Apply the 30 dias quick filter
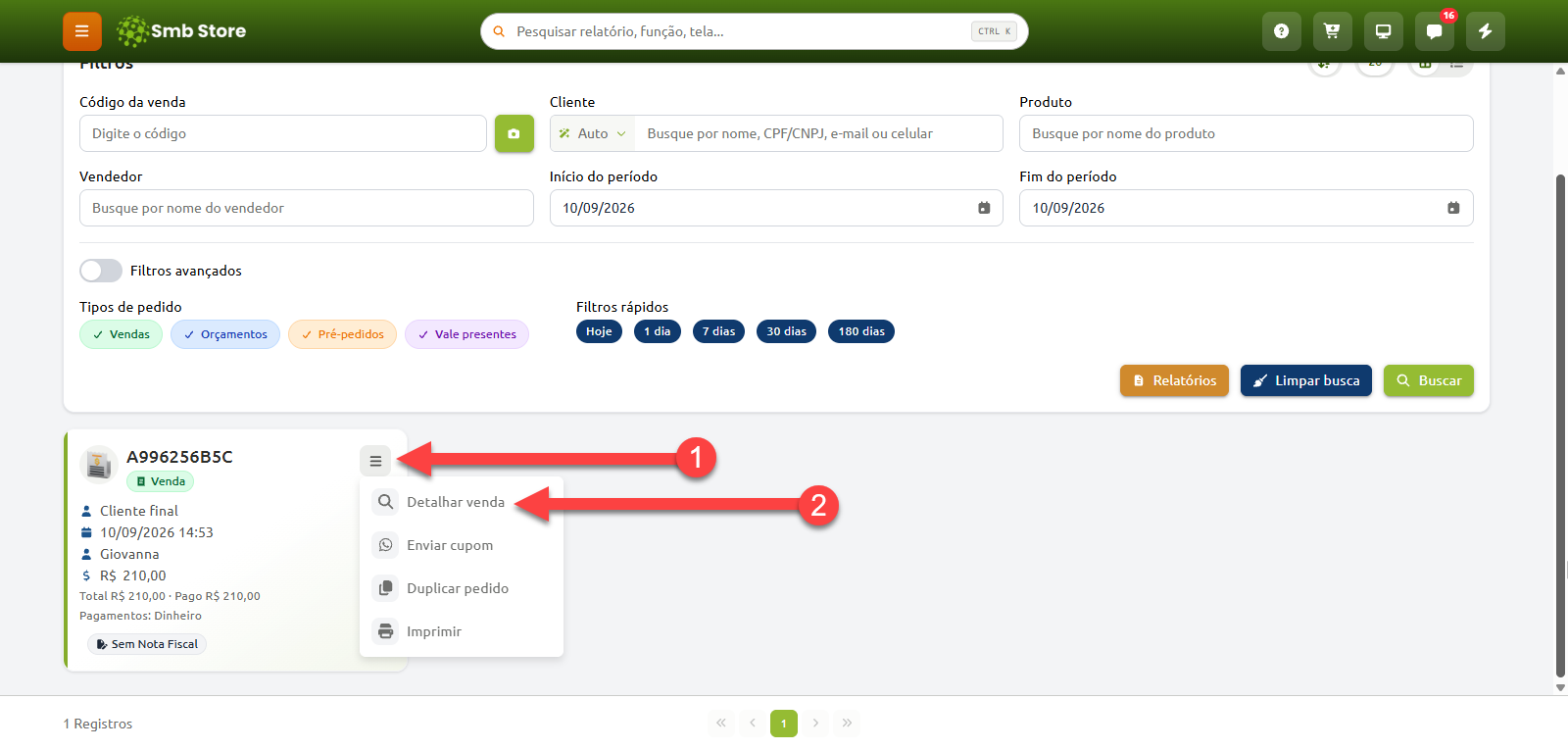Image resolution: width=1568 pixels, height=750 pixels. click(786, 331)
